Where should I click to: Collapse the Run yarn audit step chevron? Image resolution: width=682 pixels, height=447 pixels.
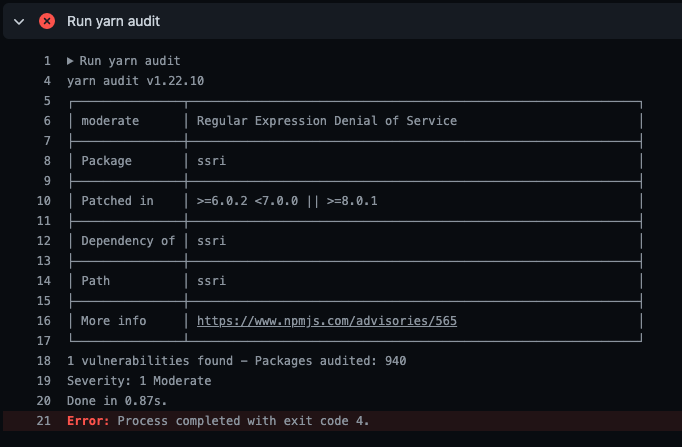pos(19,21)
